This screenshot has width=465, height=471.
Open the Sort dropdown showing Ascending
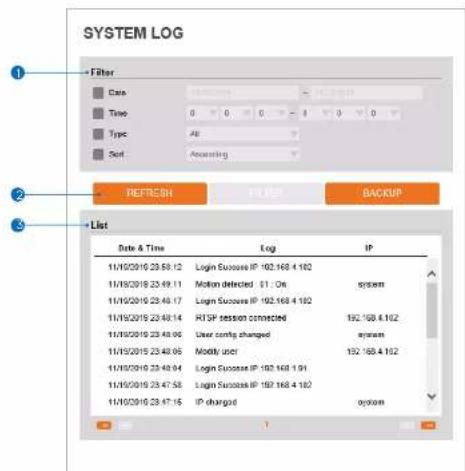pos(243,154)
